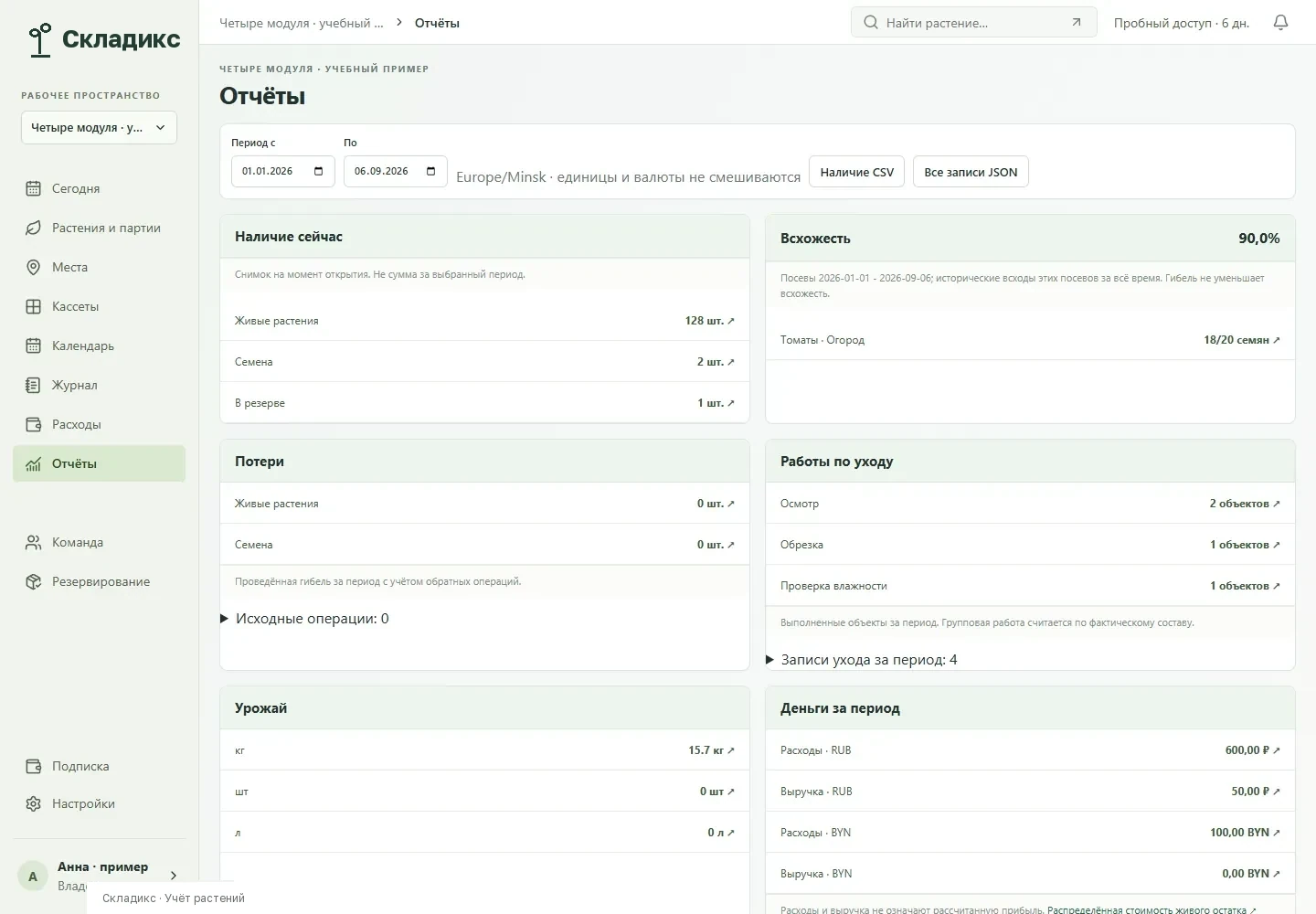Image resolution: width=1316 pixels, height=914 pixels.
Task: Click the Журнал sidebar icon
Action: [x=34, y=385]
